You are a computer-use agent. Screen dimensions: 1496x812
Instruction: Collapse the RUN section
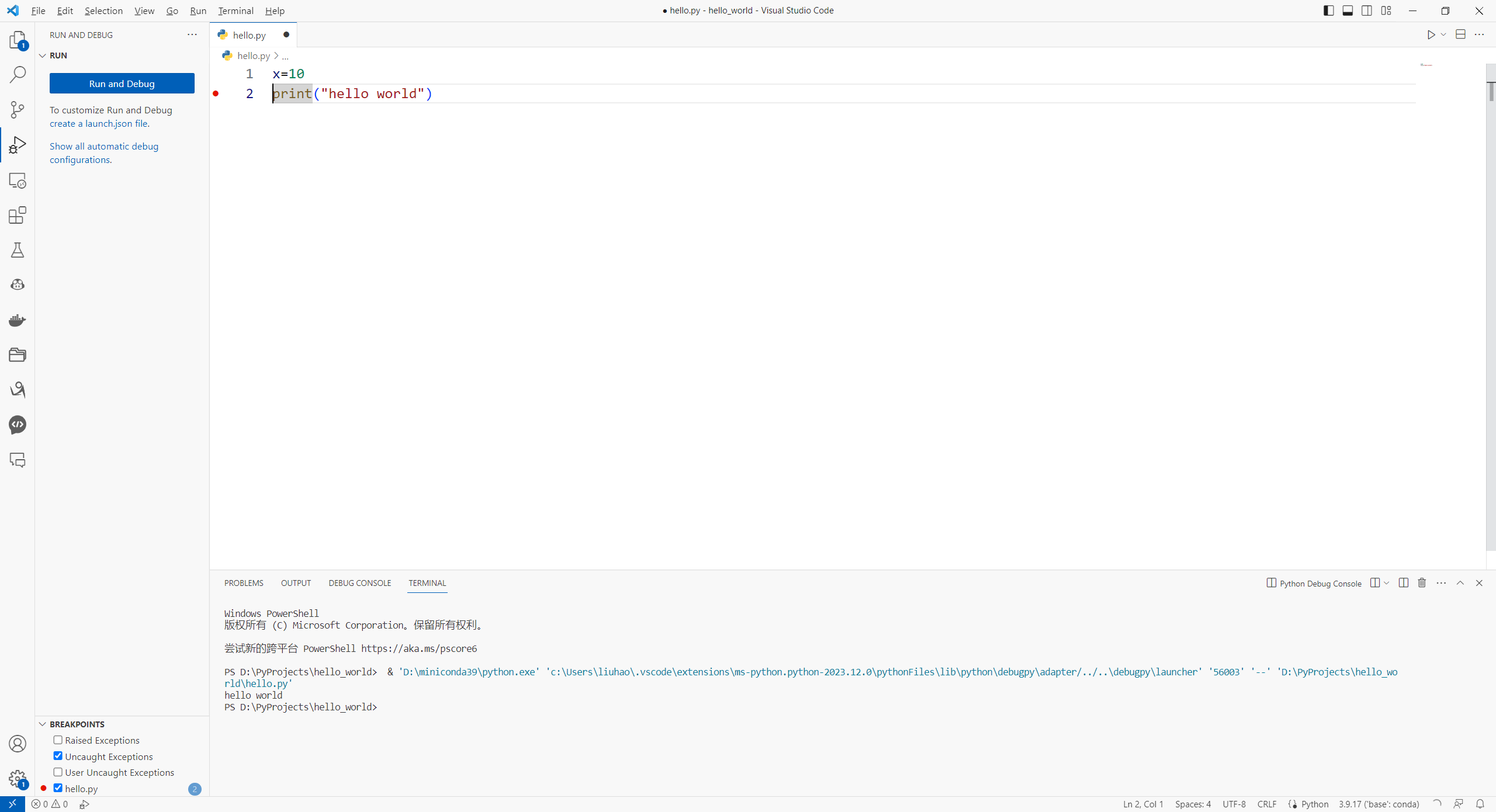tap(43, 55)
